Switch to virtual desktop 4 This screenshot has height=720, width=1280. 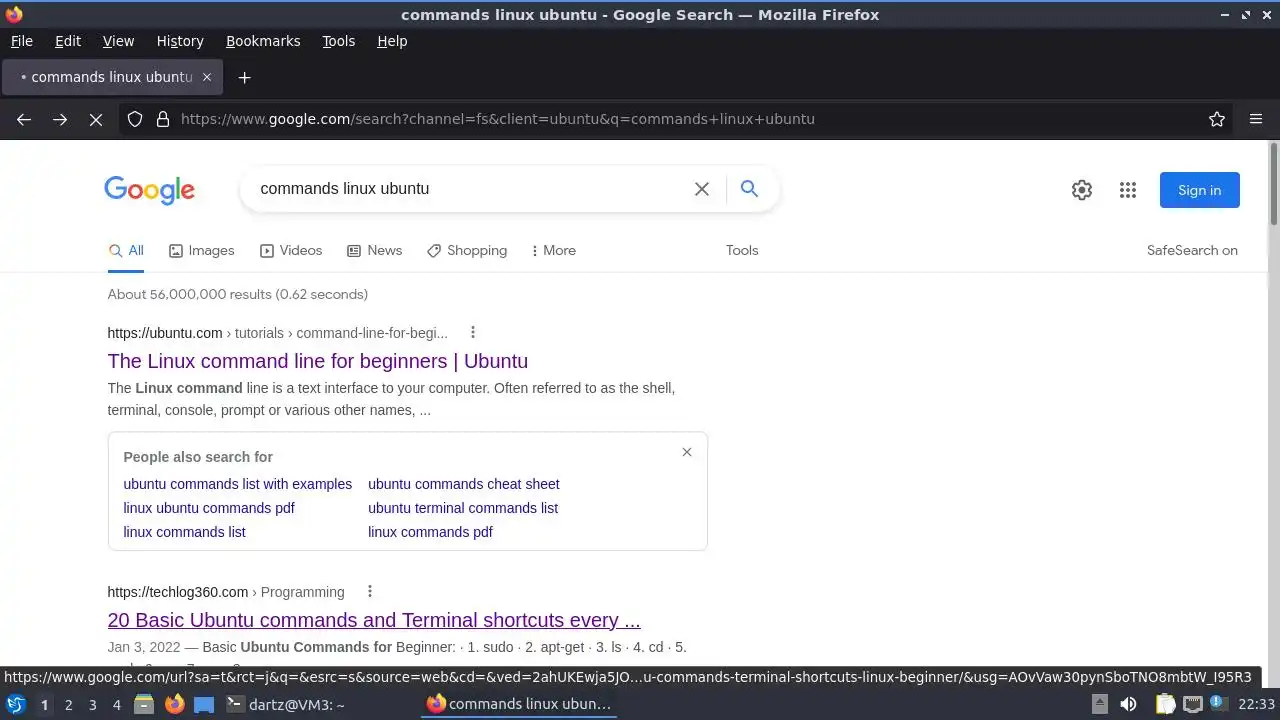tap(116, 705)
